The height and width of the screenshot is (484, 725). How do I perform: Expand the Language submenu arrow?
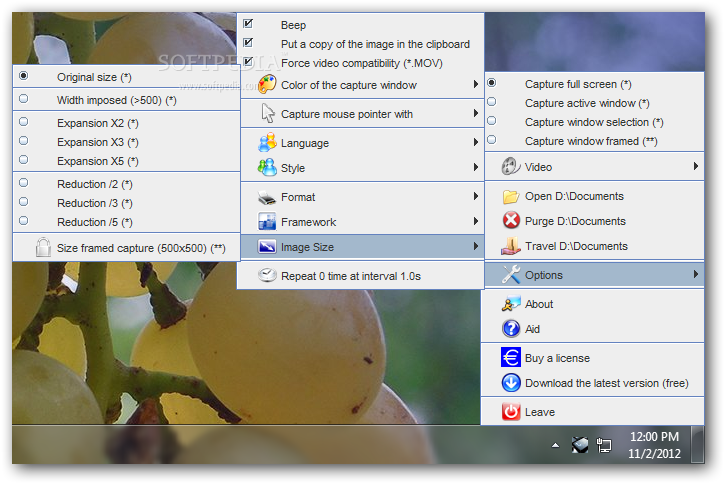point(475,142)
